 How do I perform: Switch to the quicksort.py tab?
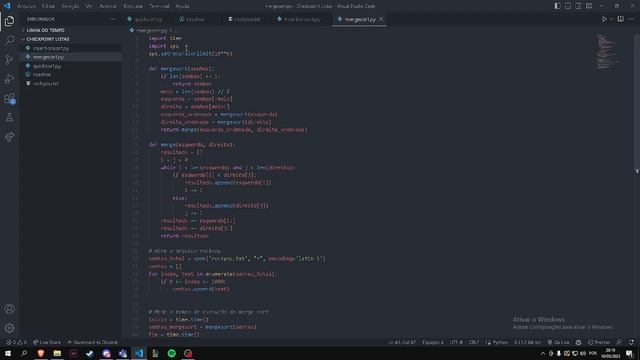point(145,19)
